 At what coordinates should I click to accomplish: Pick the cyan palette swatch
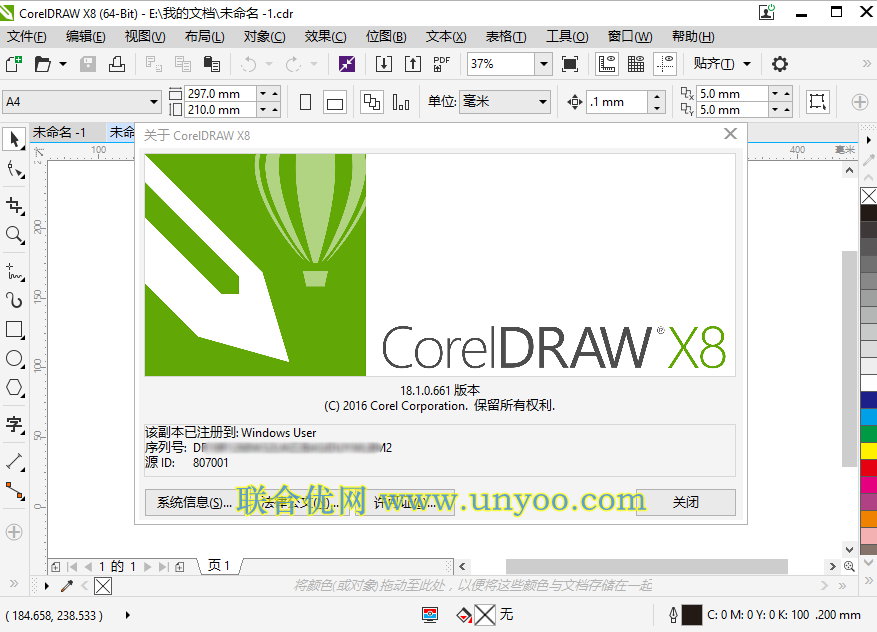point(869,417)
